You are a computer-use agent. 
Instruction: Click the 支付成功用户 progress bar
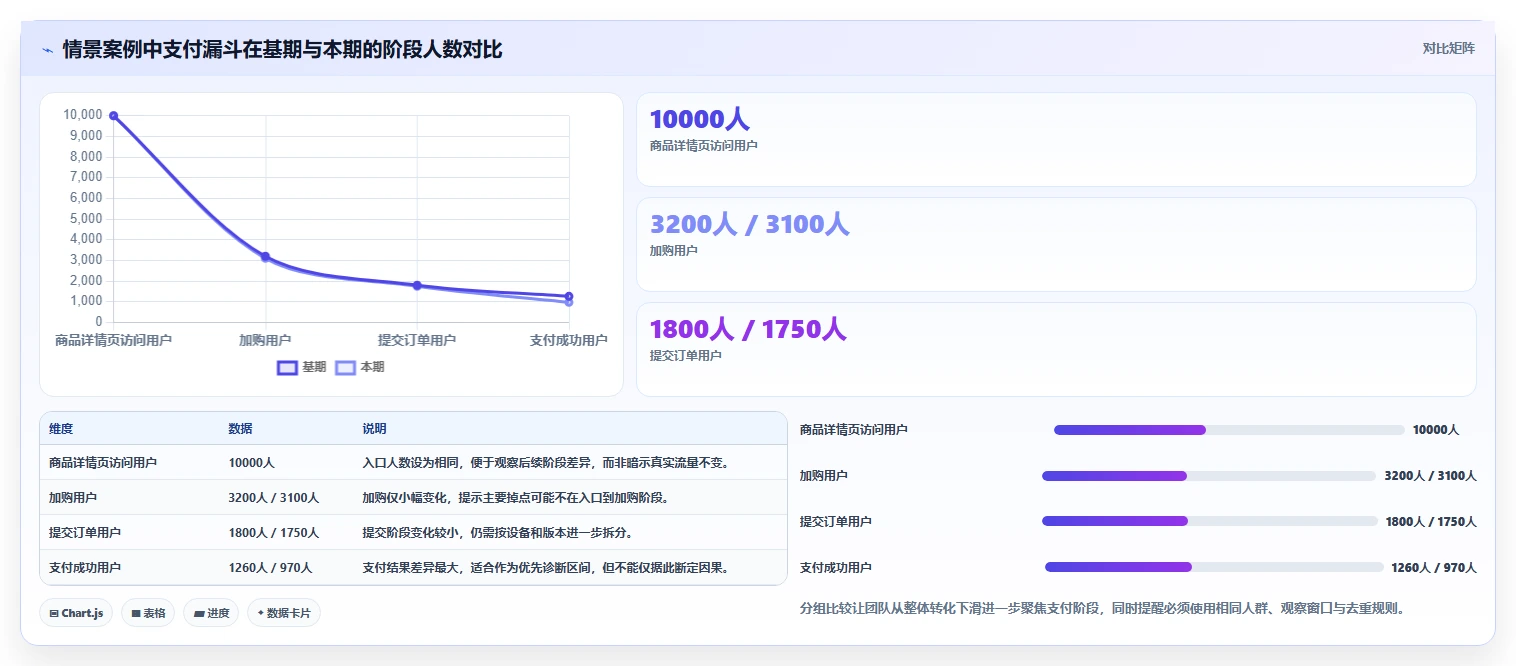click(x=1214, y=567)
